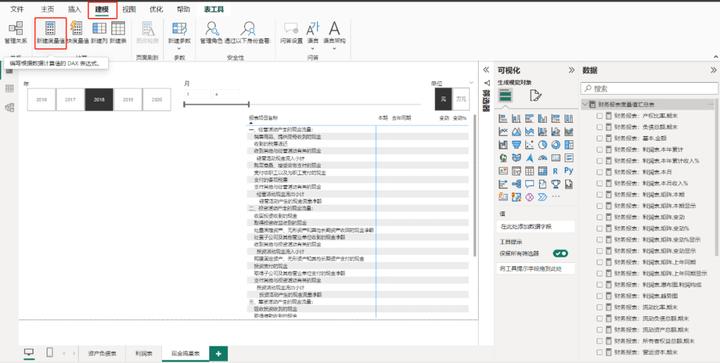Select trophy (goals) visual icon
Viewport: 720px width, 363px height.
tap(556, 184)
